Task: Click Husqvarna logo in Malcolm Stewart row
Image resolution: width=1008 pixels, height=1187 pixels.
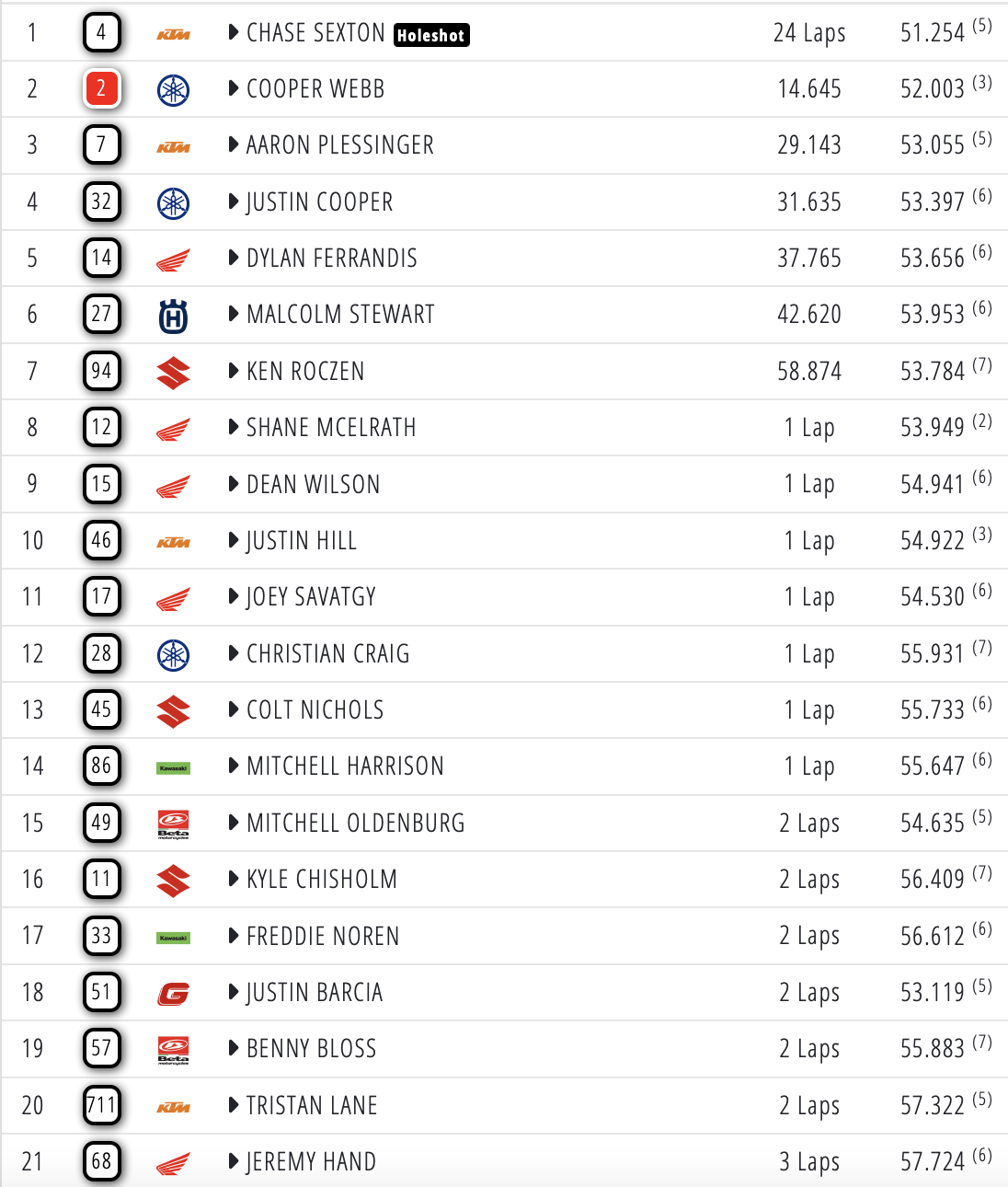Action: [x=173, y=317]
